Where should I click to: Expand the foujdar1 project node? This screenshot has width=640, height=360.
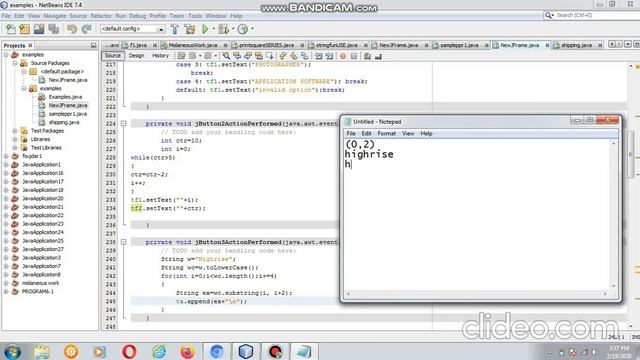click(x=6, y=156)
